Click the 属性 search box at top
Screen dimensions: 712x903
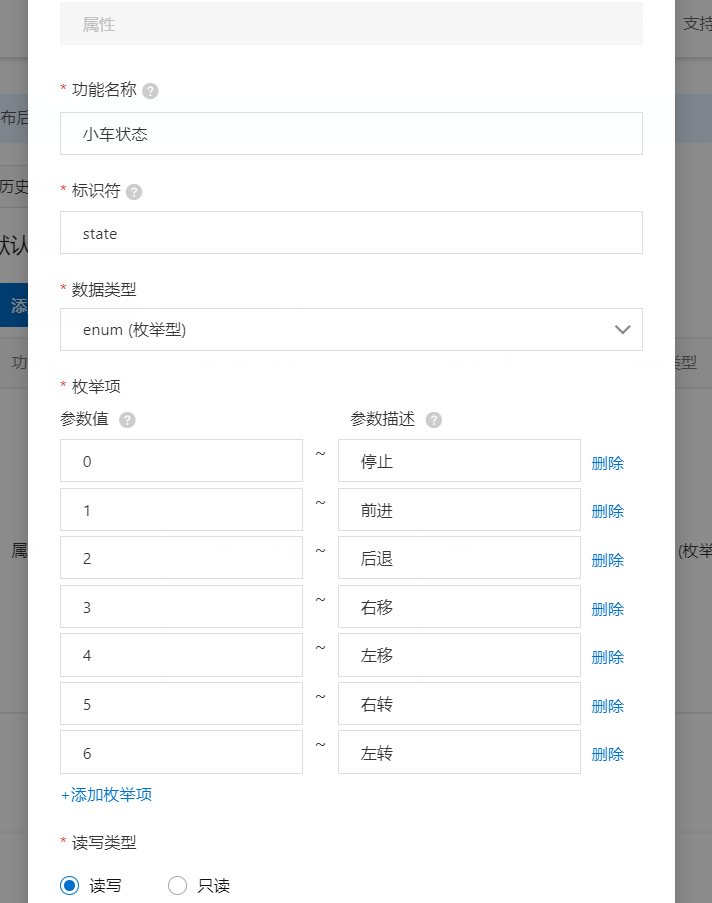pos(350,23)
